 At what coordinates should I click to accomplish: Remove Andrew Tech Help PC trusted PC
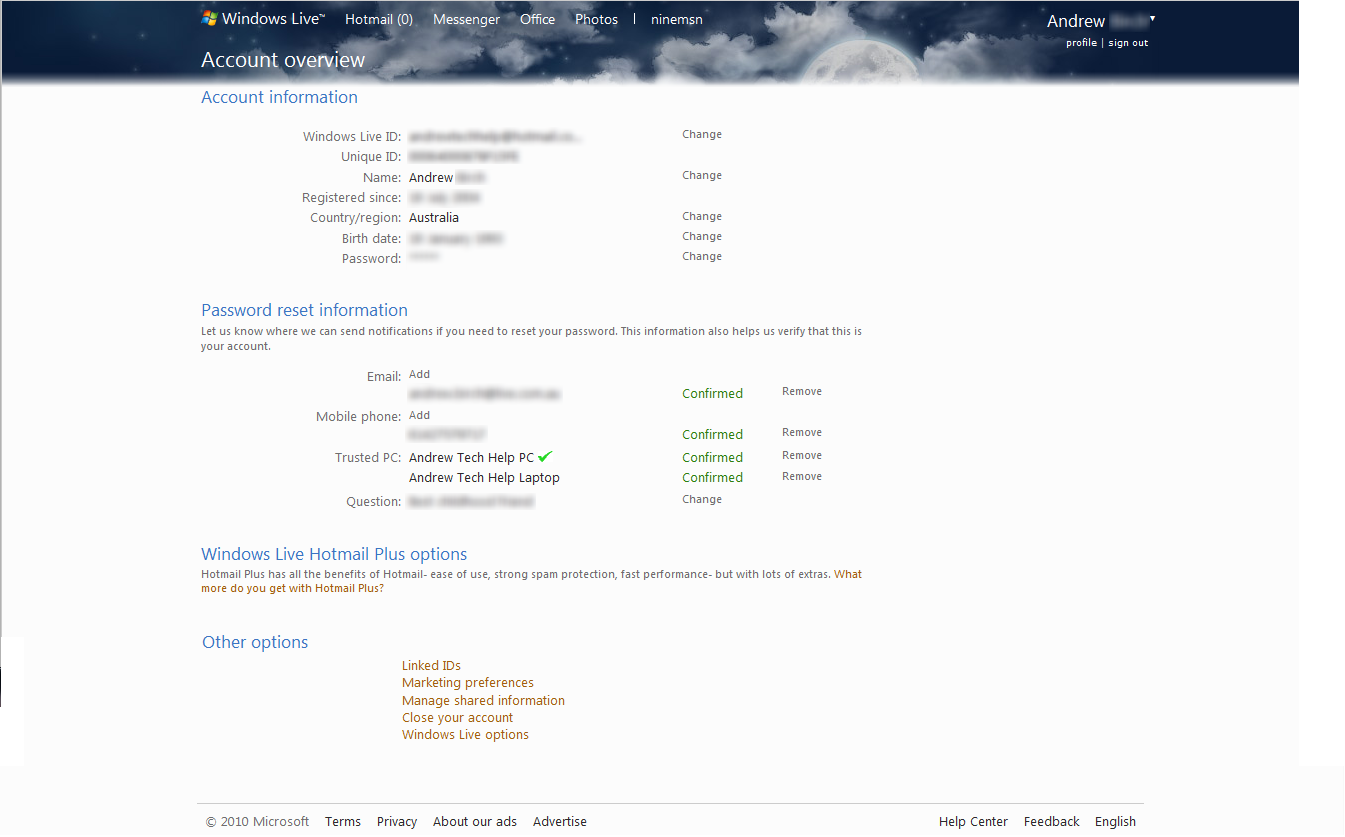click(x=802, y=455)
